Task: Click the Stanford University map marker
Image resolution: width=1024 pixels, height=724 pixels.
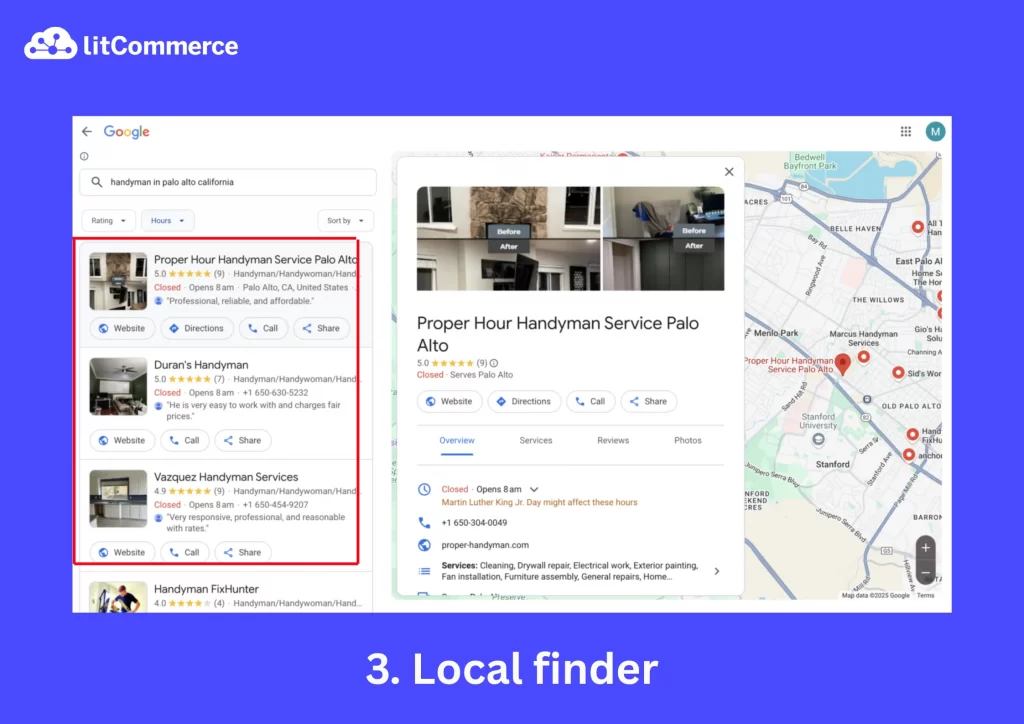Action: [818, 440]
